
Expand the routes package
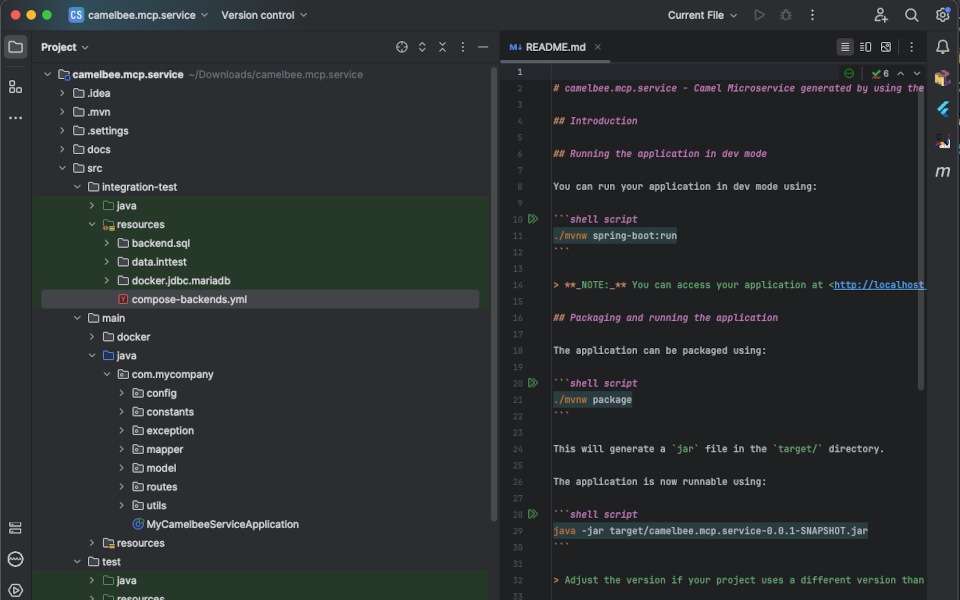pyautogui.click(x=121, y=487)
